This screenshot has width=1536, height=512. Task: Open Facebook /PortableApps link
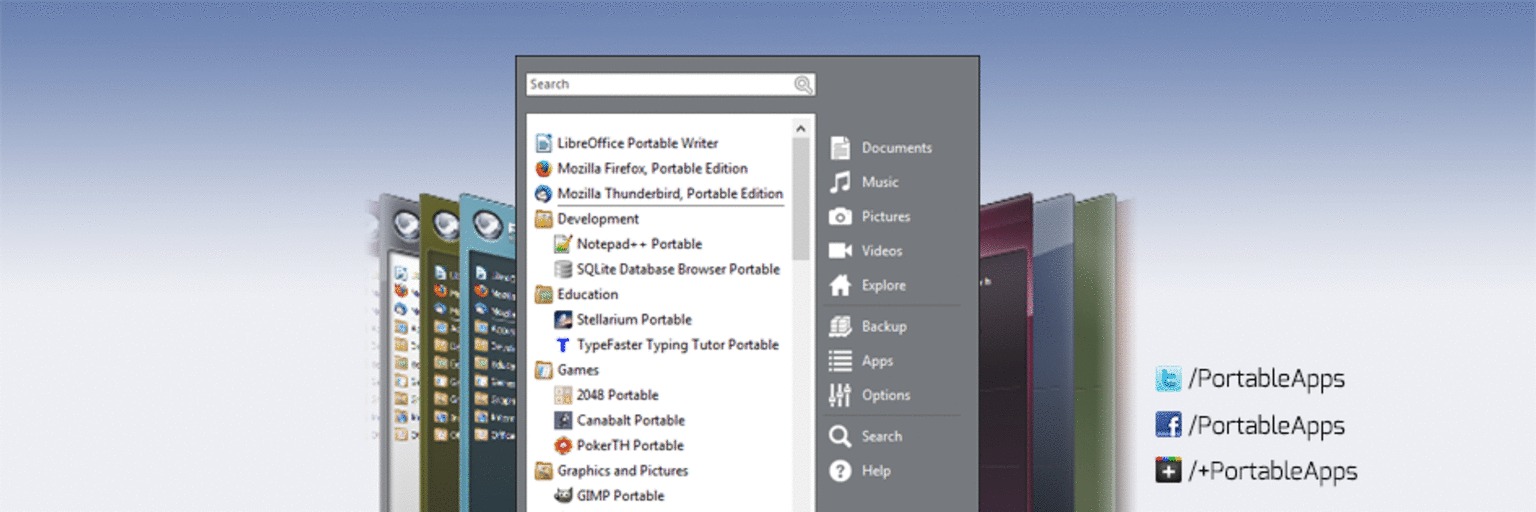point(1266,425)
